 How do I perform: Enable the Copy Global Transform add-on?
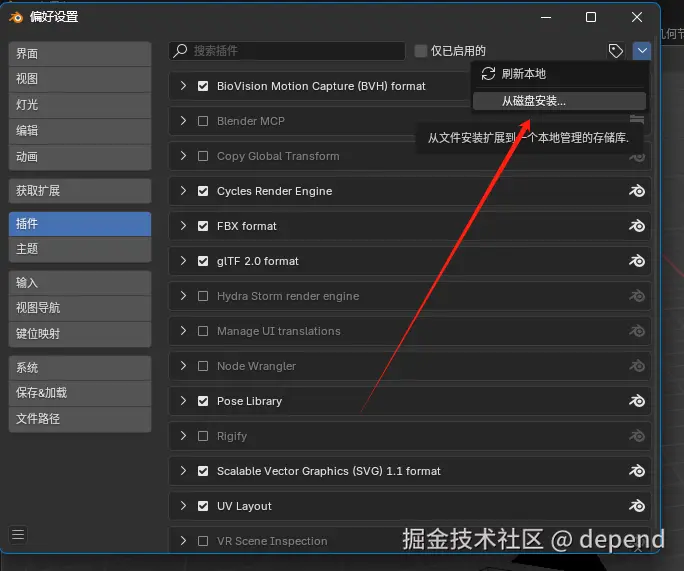[203, 156]
